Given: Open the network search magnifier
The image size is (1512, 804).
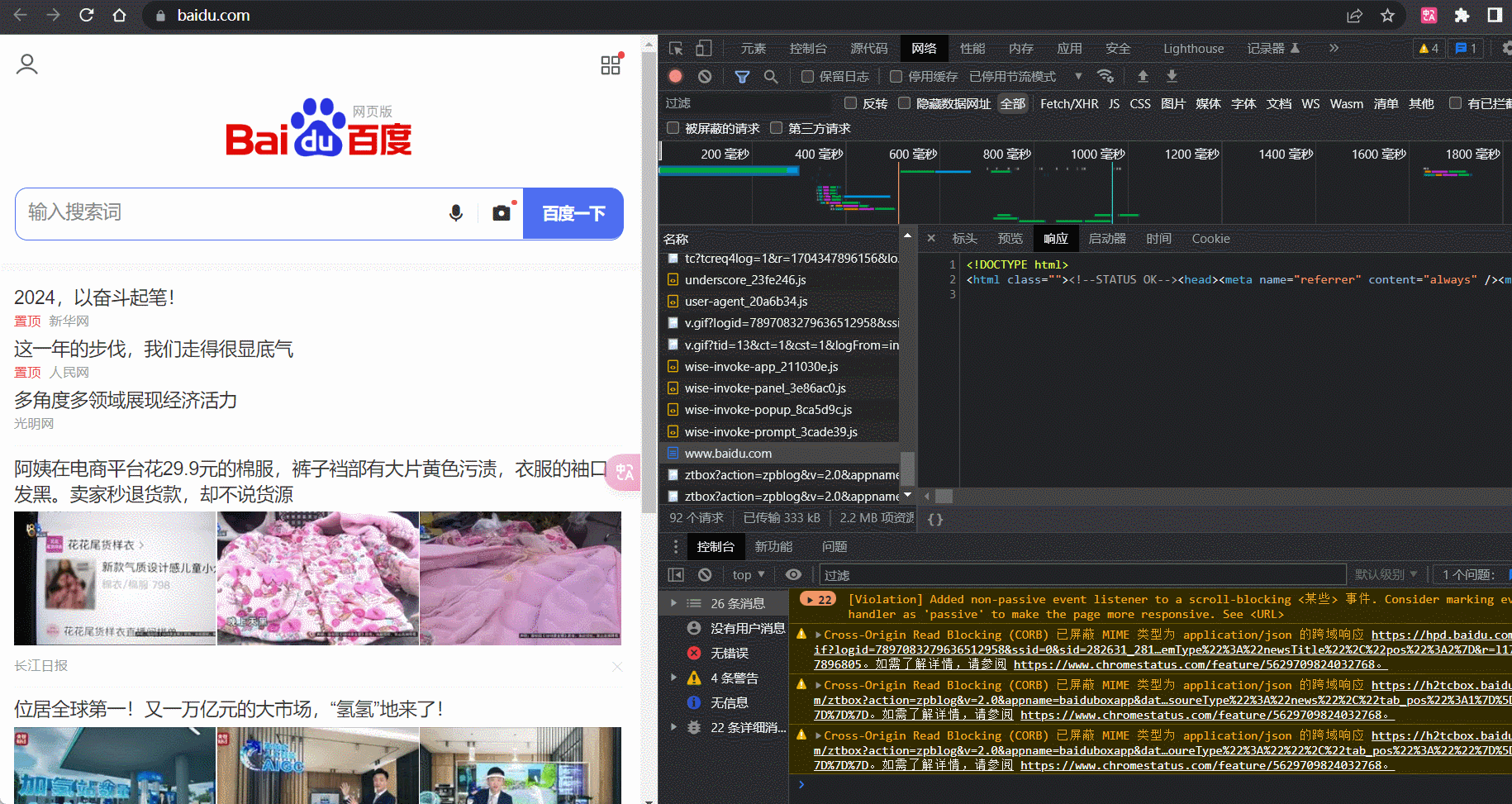Looking at the screenshot, I should click(x=771, y=76).
